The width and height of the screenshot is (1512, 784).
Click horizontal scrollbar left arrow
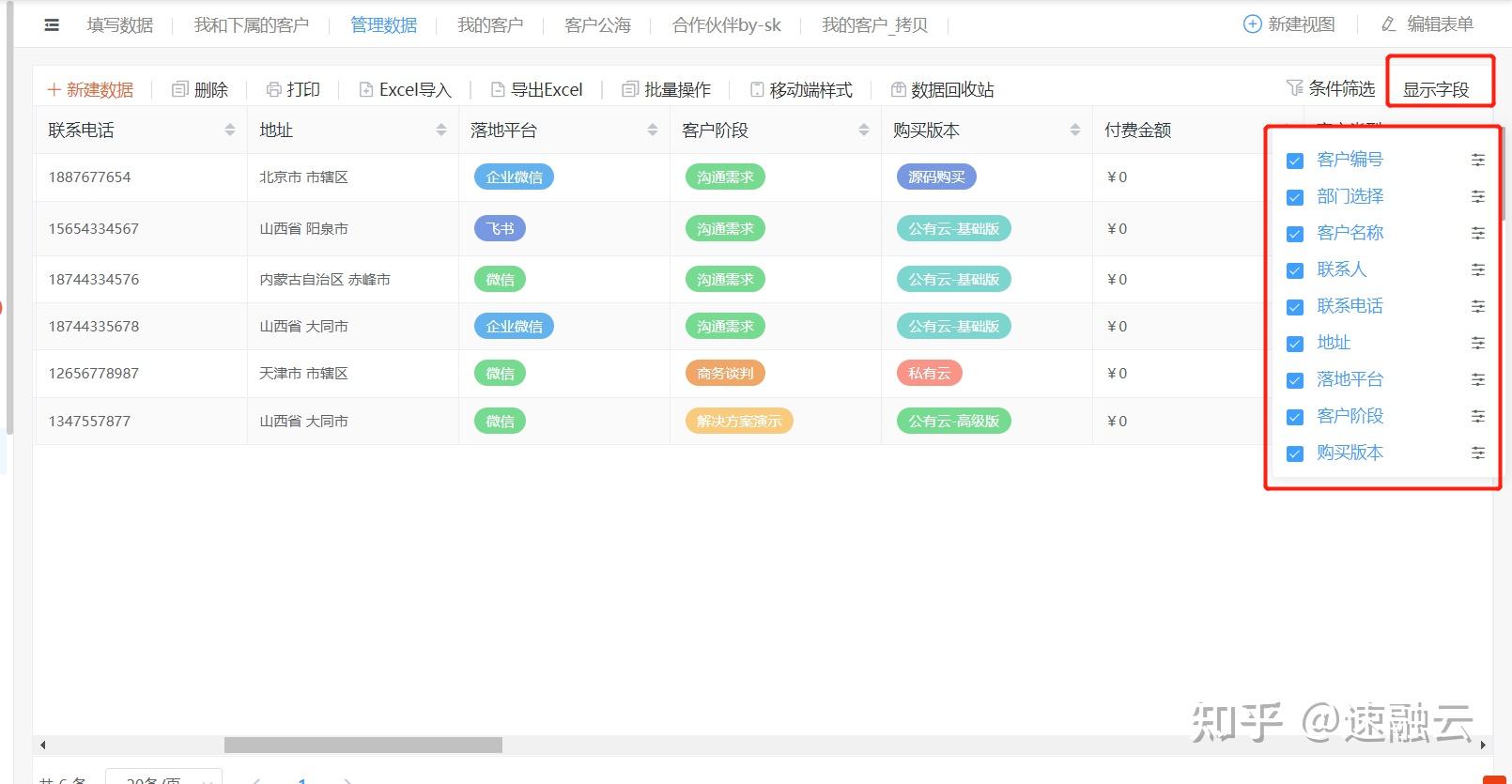click(x=42, y=745)
